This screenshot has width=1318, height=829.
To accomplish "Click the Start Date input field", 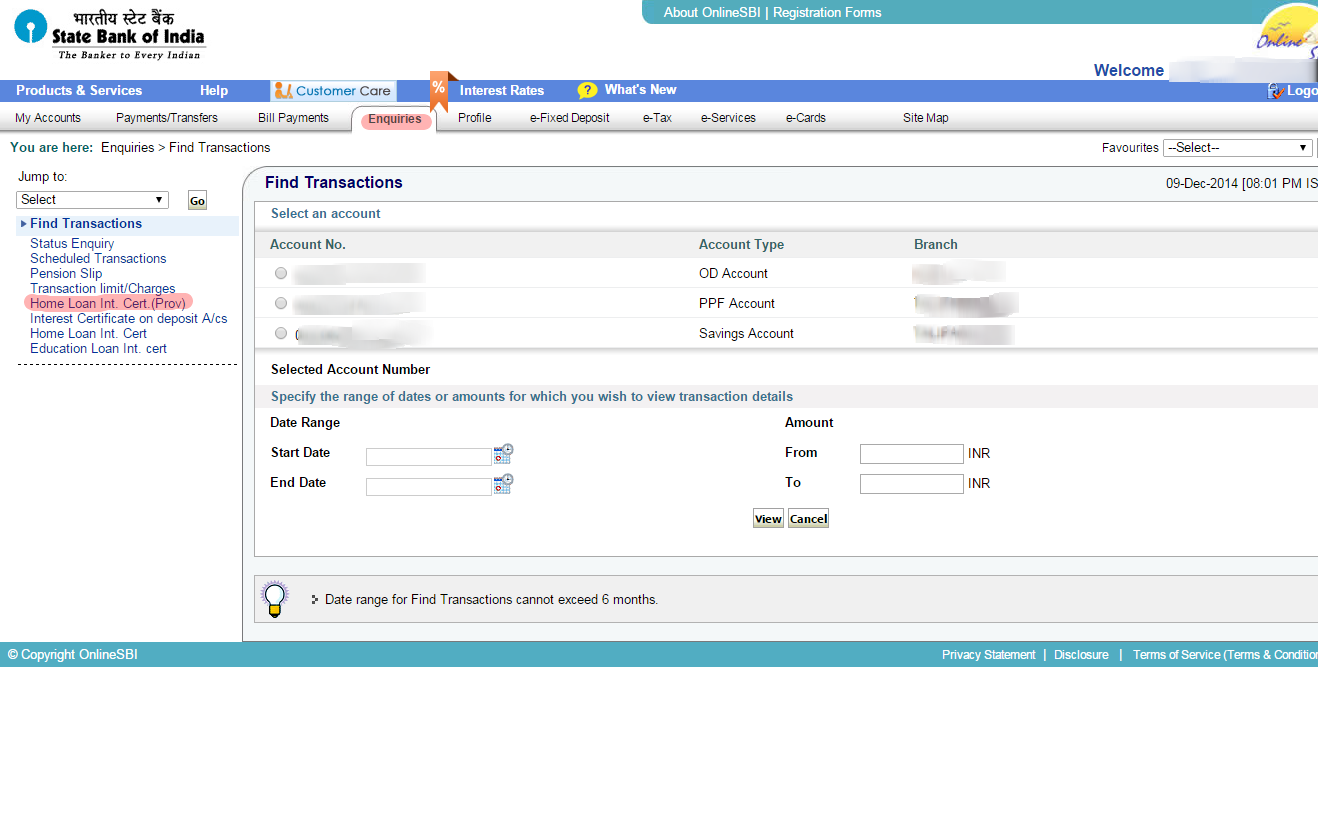I will click(x=429, y=457).
